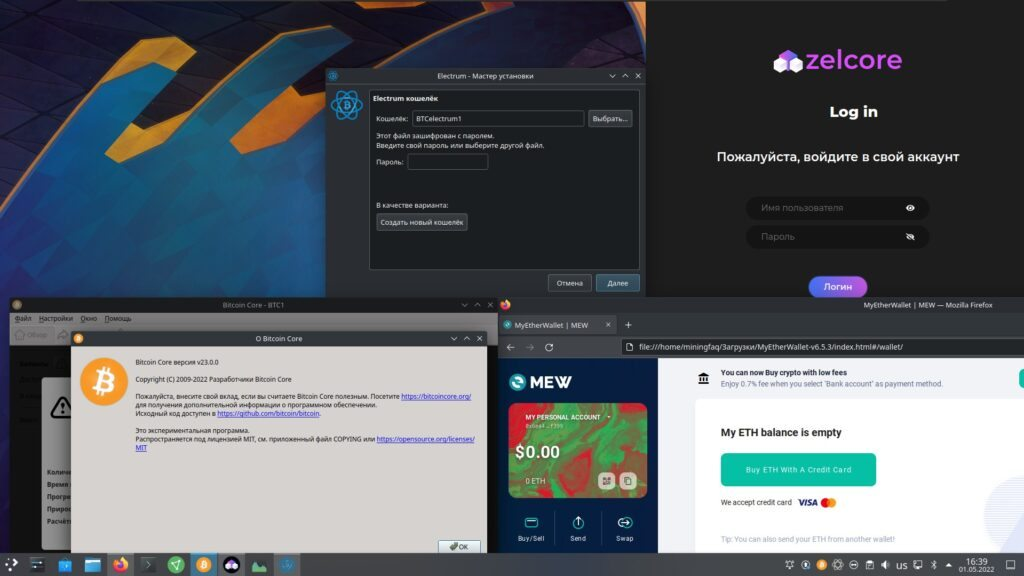
Task: Click the Send icon in MEW sidebar
Action: click(x=578, y=522)
